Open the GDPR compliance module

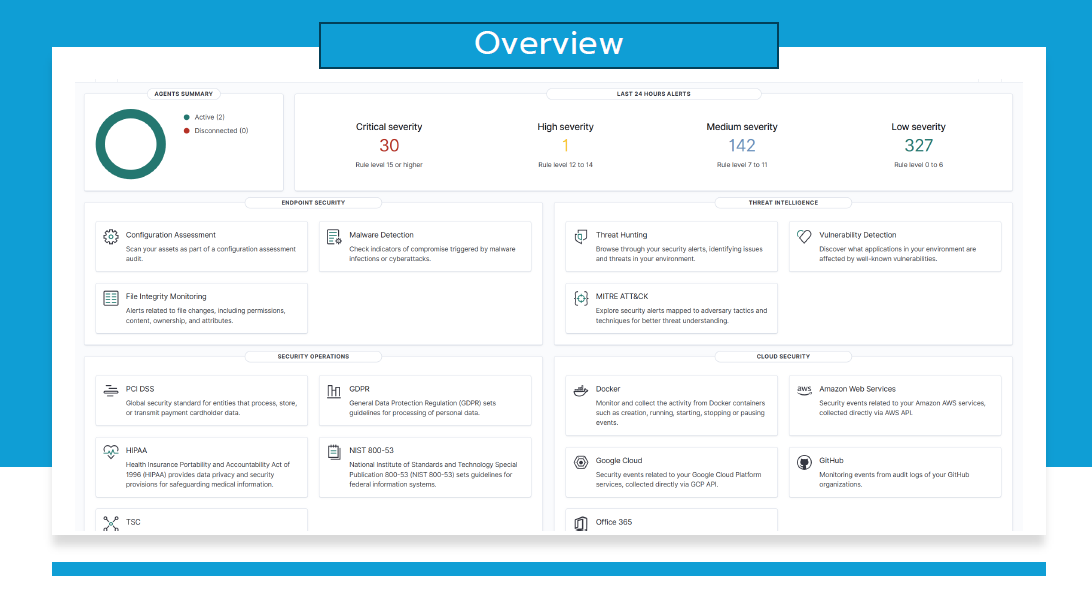[x=361, y=389]
